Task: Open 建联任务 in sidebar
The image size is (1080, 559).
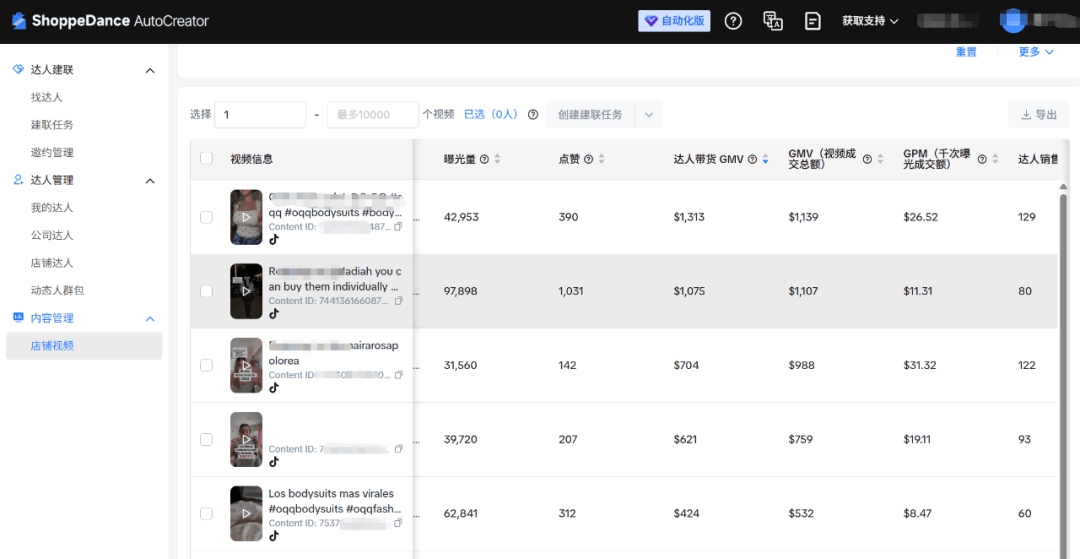Action: click(52, 125)
